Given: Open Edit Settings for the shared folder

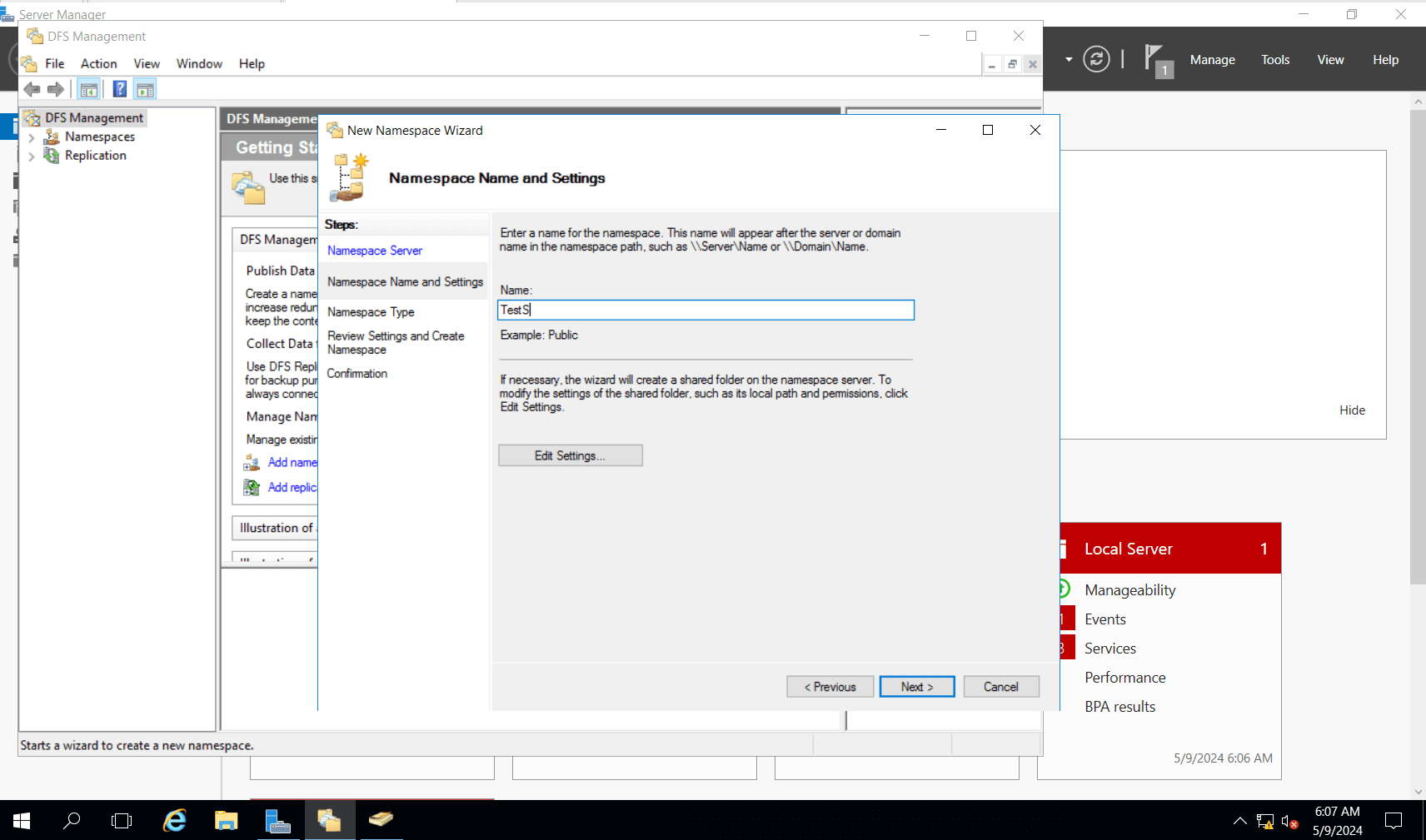Looking at the screenshot, I should 571,455.
